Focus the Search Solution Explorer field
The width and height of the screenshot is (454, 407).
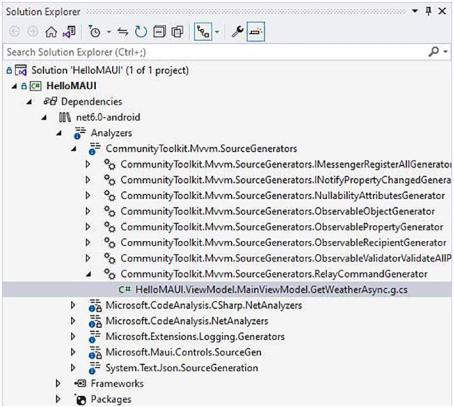213,52
